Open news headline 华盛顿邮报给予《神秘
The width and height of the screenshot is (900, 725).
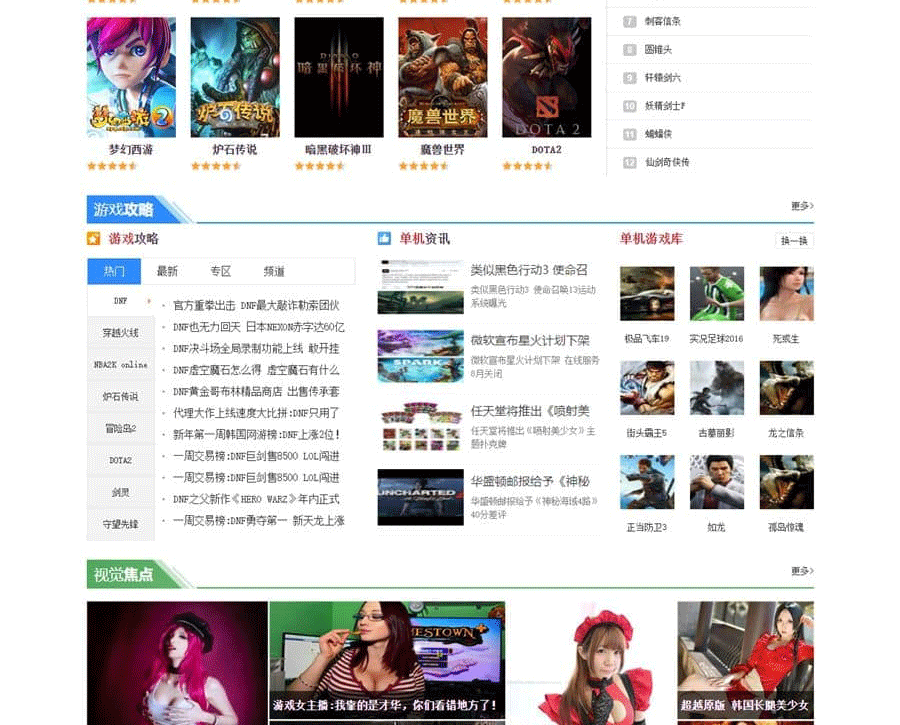click(x=530, y=481)
